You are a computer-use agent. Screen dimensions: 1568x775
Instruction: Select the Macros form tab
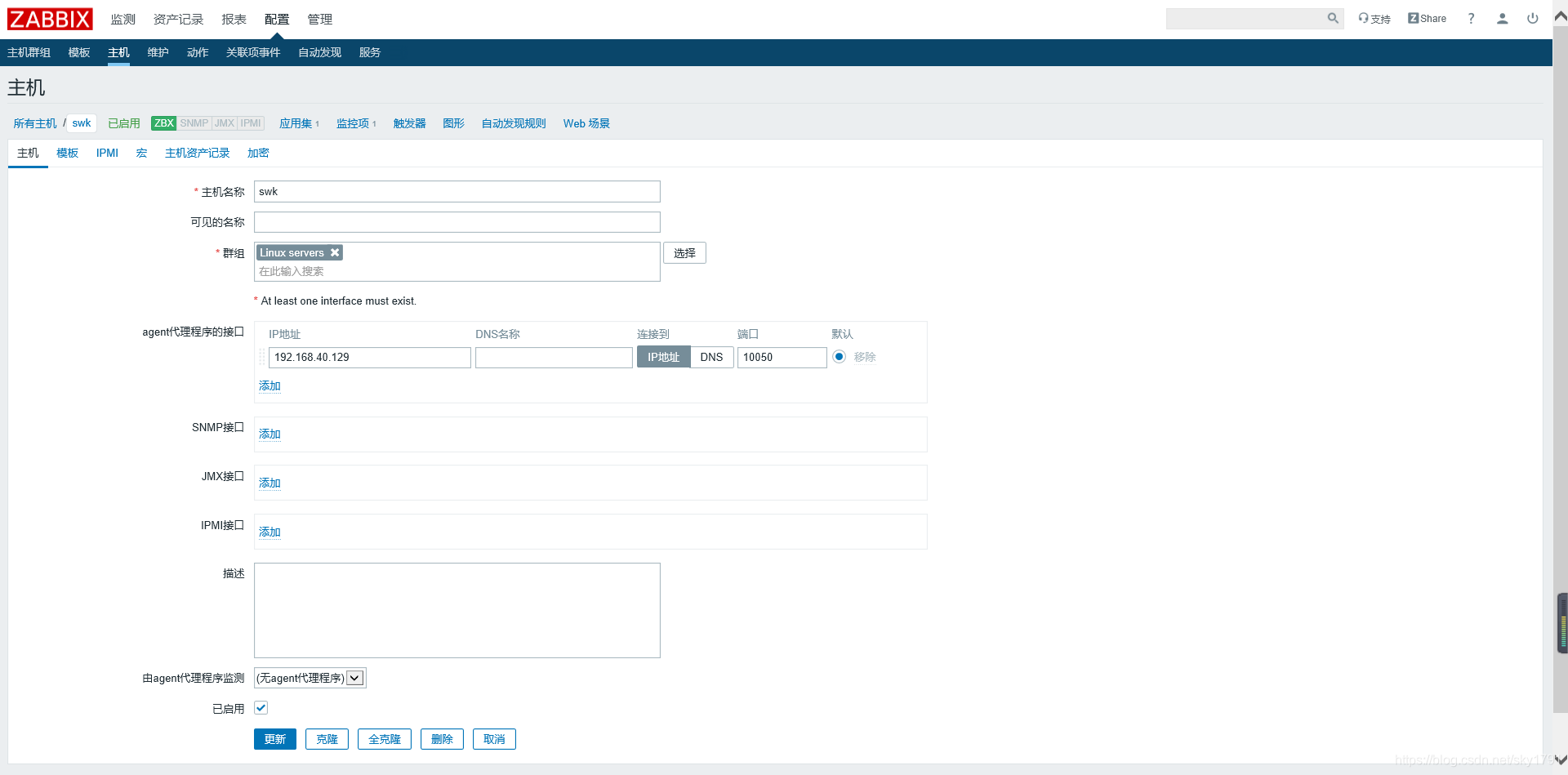[x=141, y=153]
